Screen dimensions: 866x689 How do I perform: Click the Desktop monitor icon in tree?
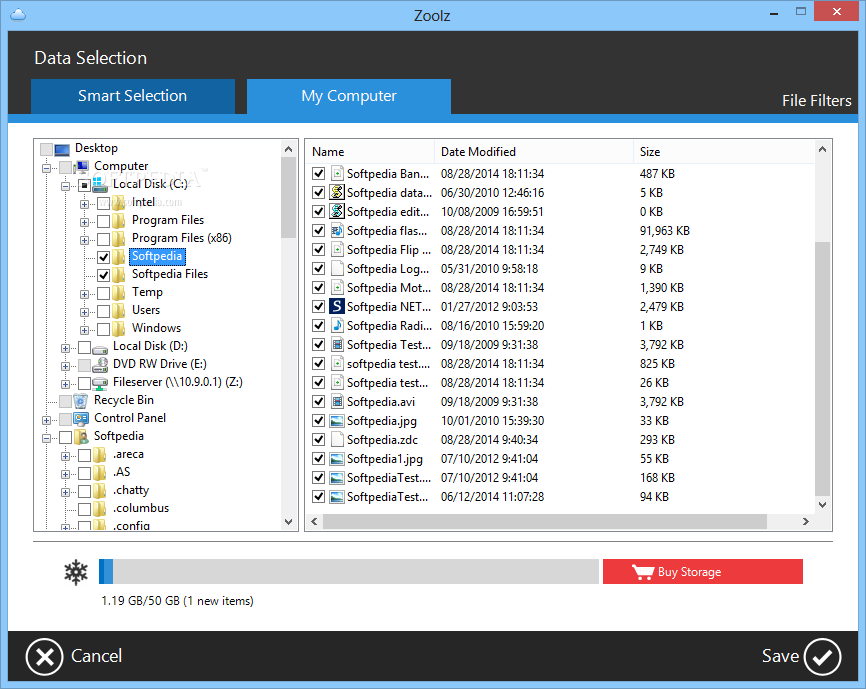[62, 149]
